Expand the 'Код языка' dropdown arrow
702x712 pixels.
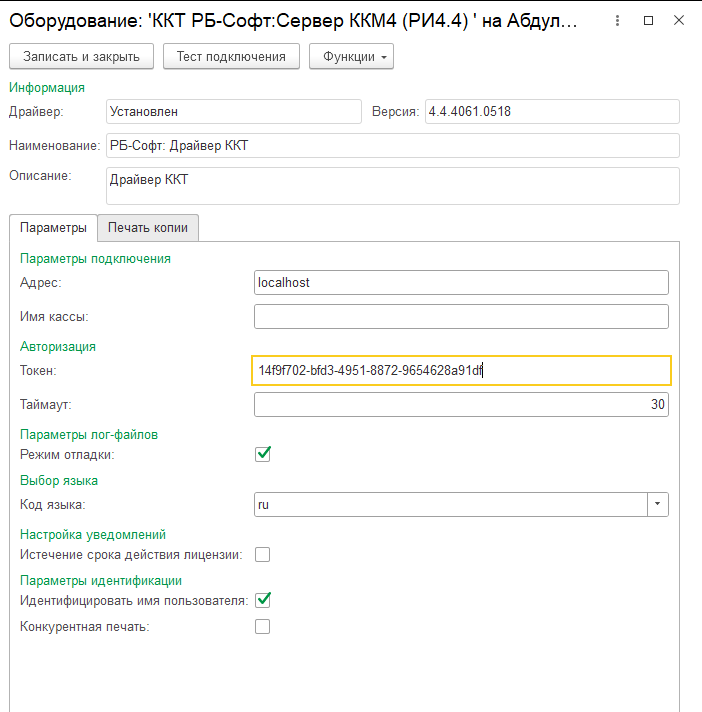point(658,504)
